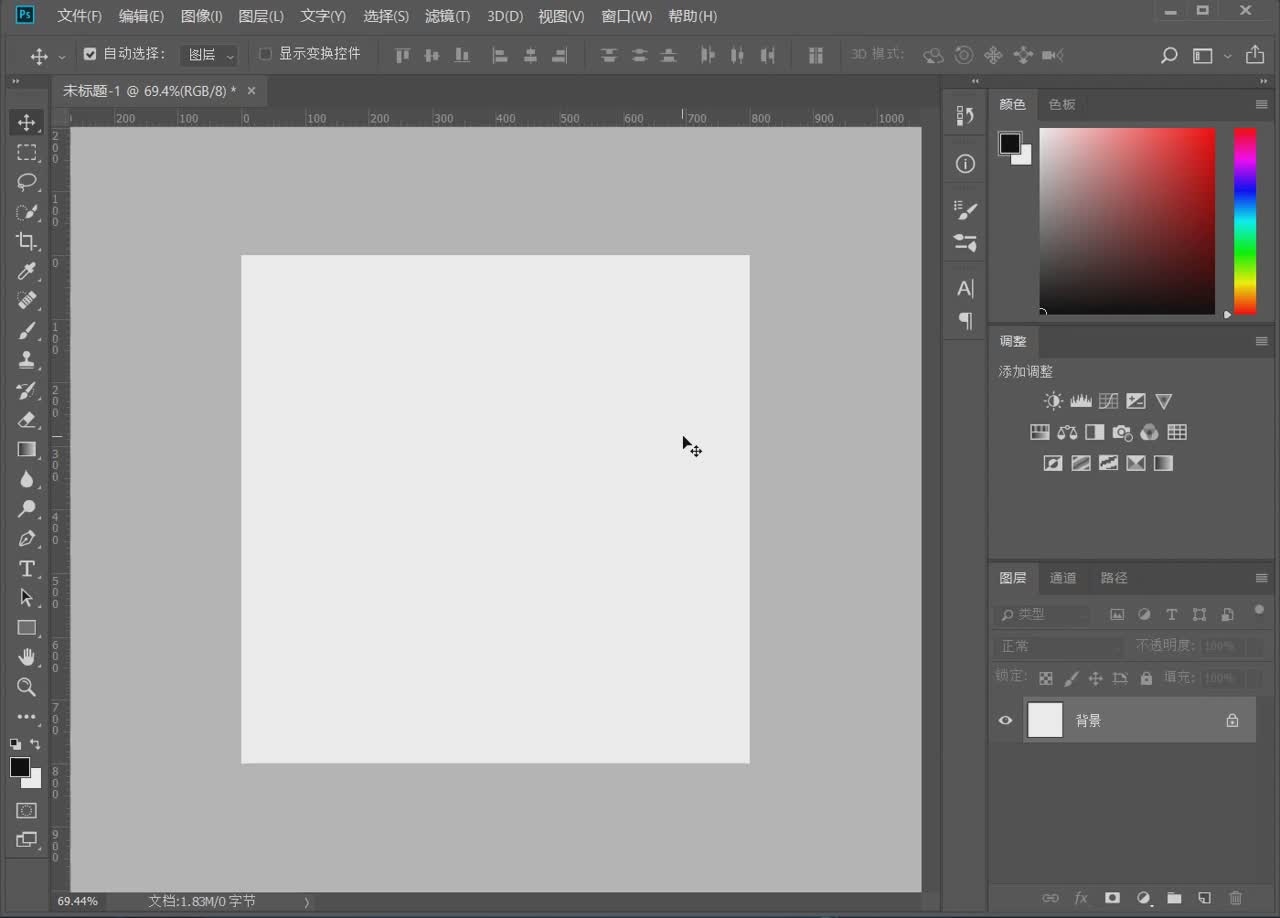Open the Adjustments panel options menu
Image resolution: width=1280 pixels, height=918 pixels.
click(1262, 341)
